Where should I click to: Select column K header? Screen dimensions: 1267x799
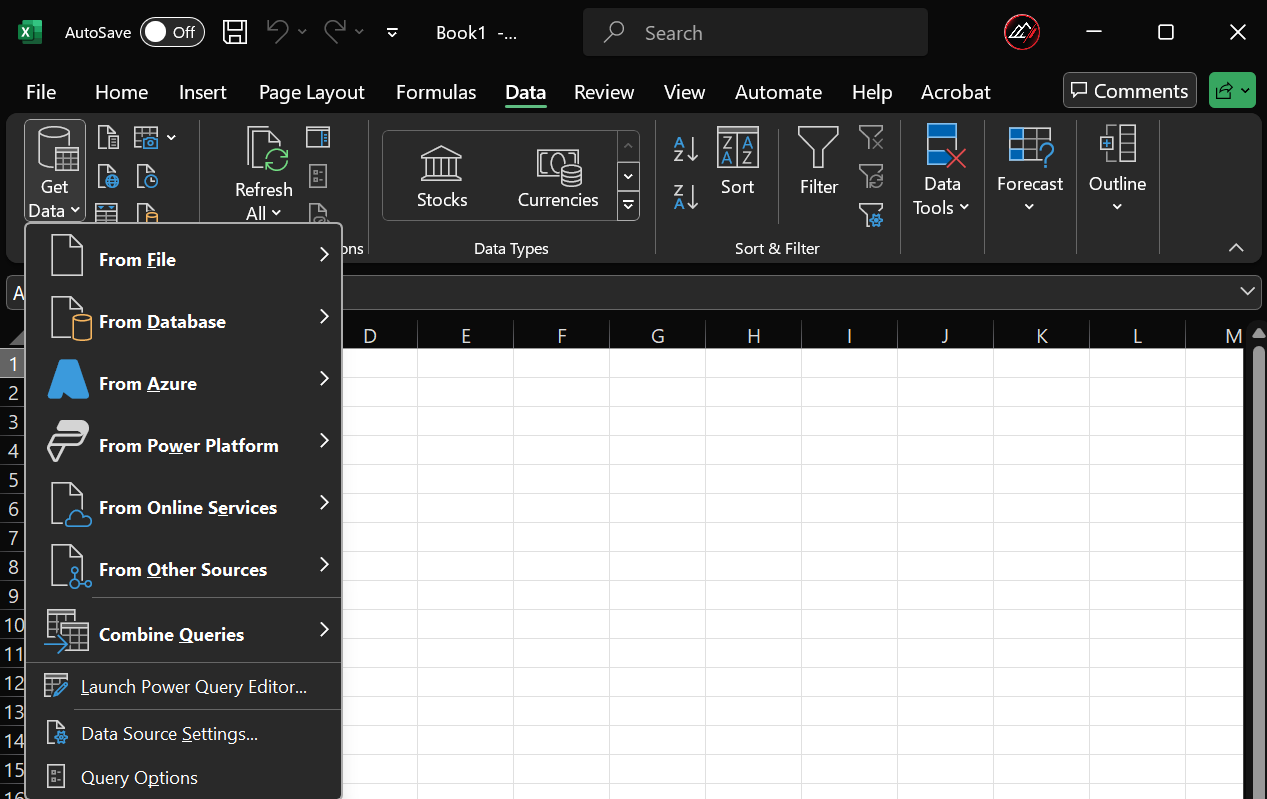[1042, 336]
